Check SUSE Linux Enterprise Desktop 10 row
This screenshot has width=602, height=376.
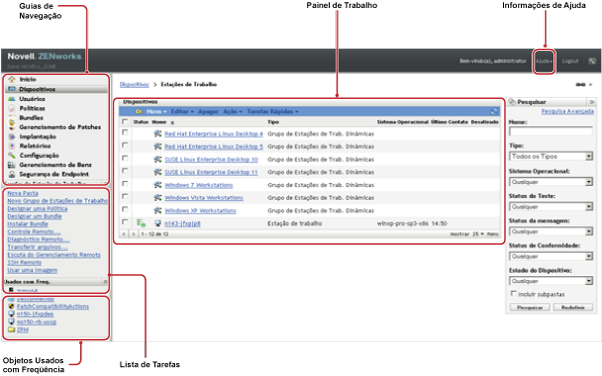click(x=125, y=158)
